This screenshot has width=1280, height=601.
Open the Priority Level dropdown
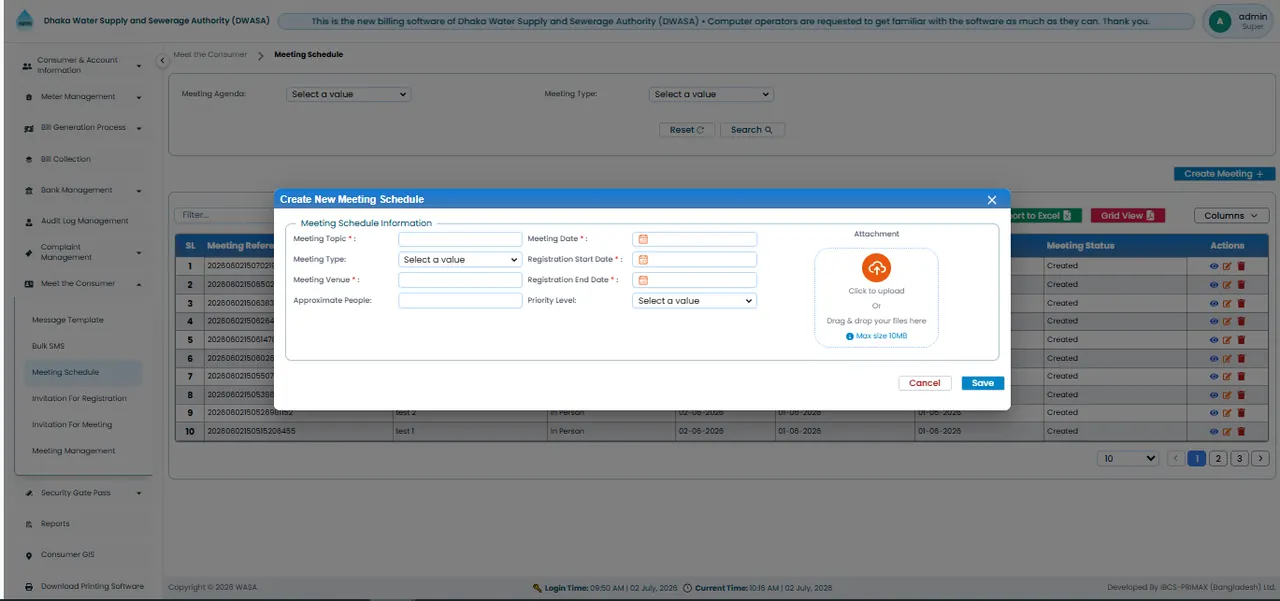(x=694, y=301)
